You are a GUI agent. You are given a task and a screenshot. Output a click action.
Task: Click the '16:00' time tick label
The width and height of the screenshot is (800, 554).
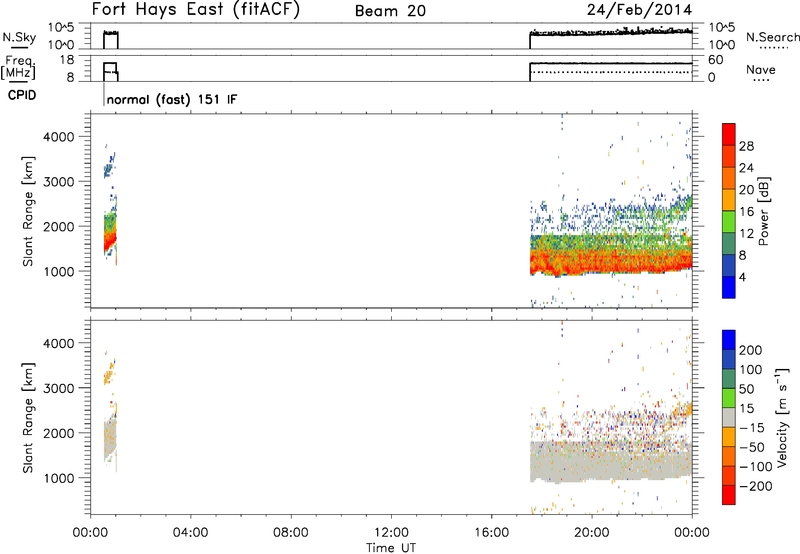491,533
